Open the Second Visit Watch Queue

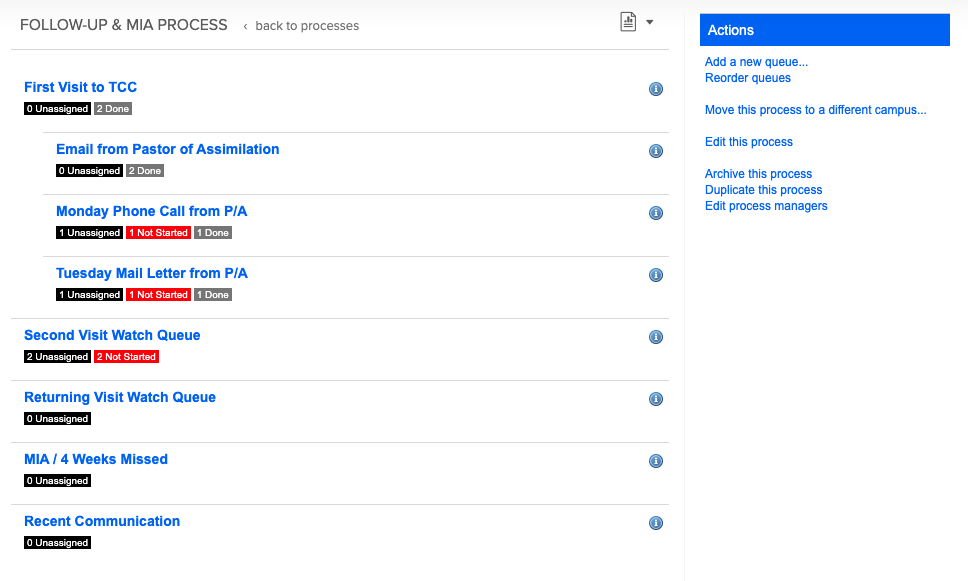click(x=112, y=335)
